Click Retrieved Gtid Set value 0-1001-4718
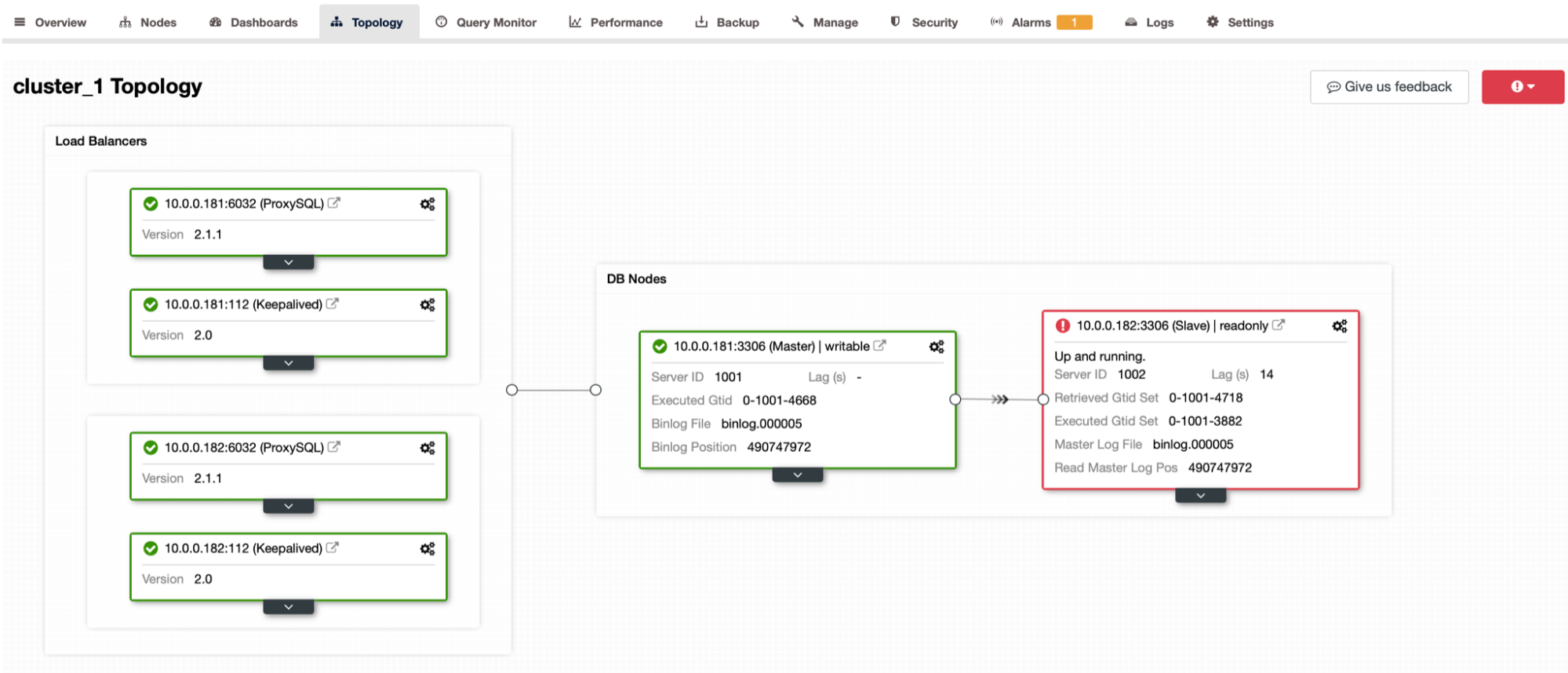This screenshot has height=673, width=1568. click(1206, 398)
